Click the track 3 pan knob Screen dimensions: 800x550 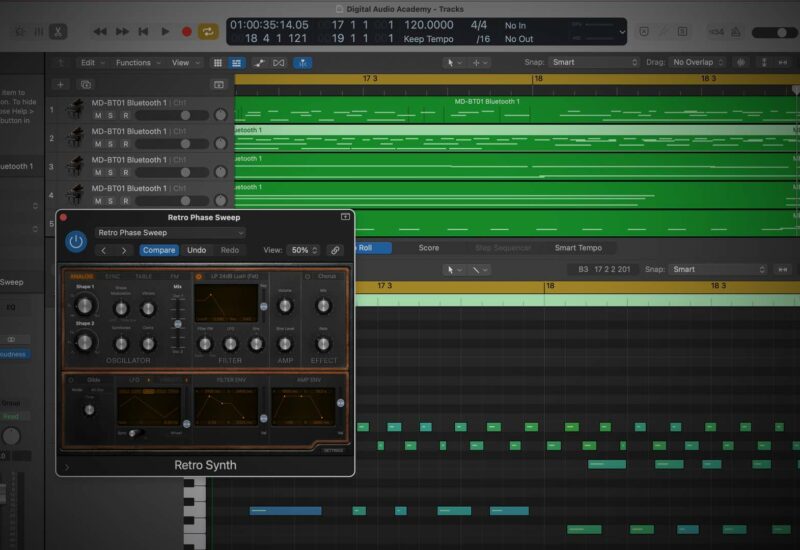[x=220, y=172]
